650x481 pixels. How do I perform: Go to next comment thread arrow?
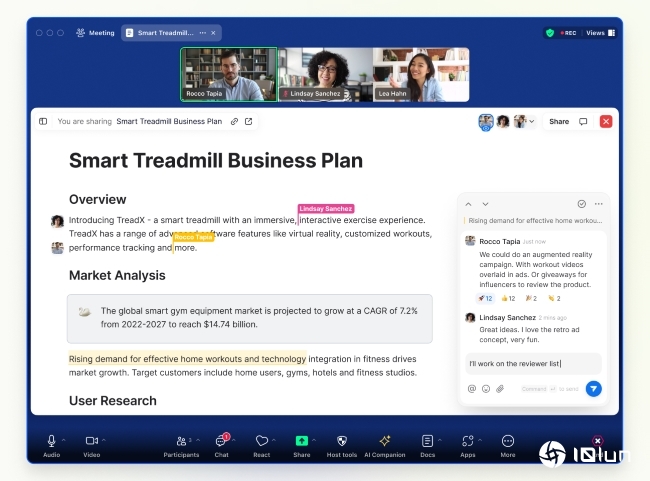[x=485, y=204]
